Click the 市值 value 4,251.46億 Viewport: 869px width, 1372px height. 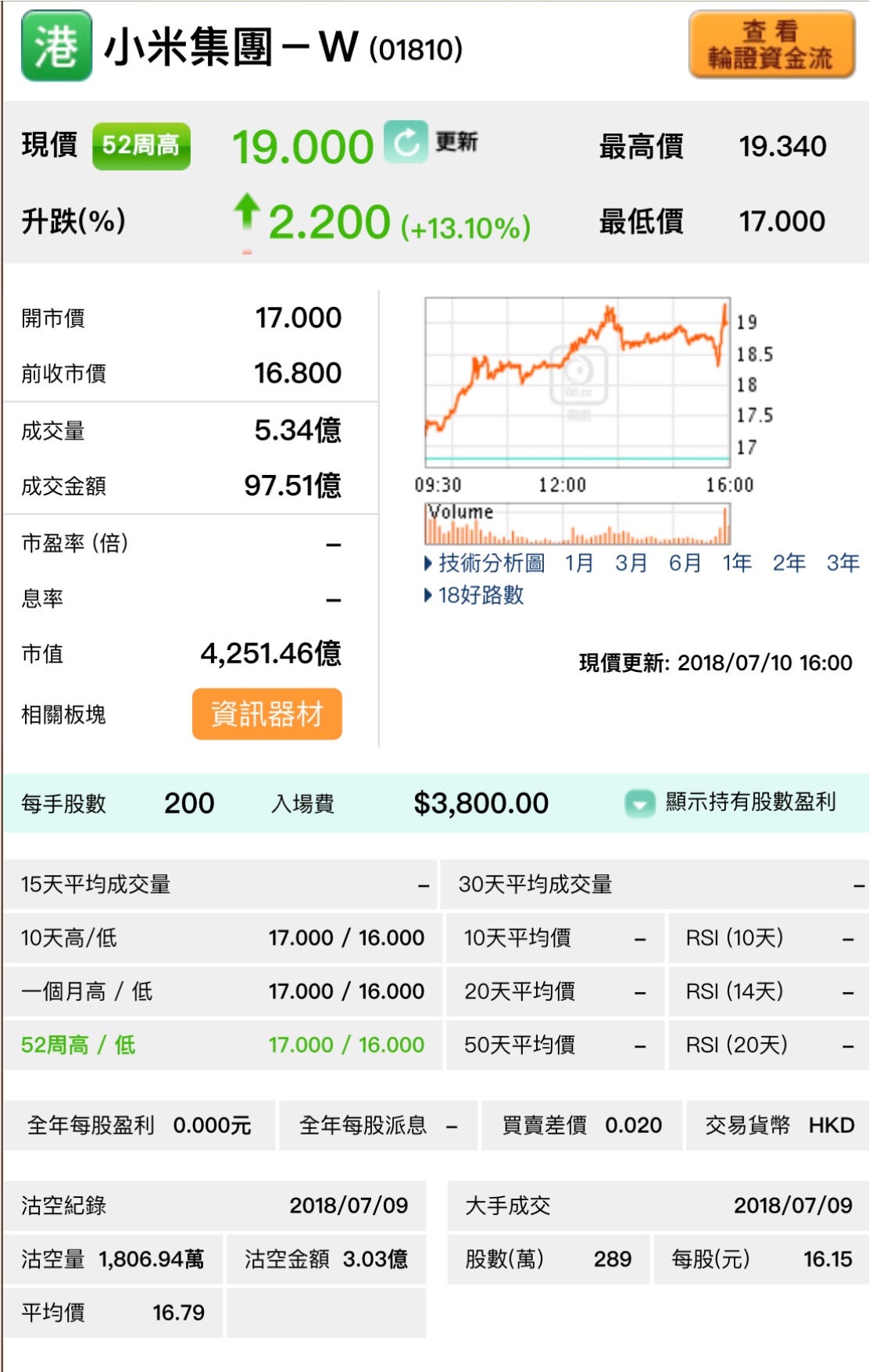271,653
